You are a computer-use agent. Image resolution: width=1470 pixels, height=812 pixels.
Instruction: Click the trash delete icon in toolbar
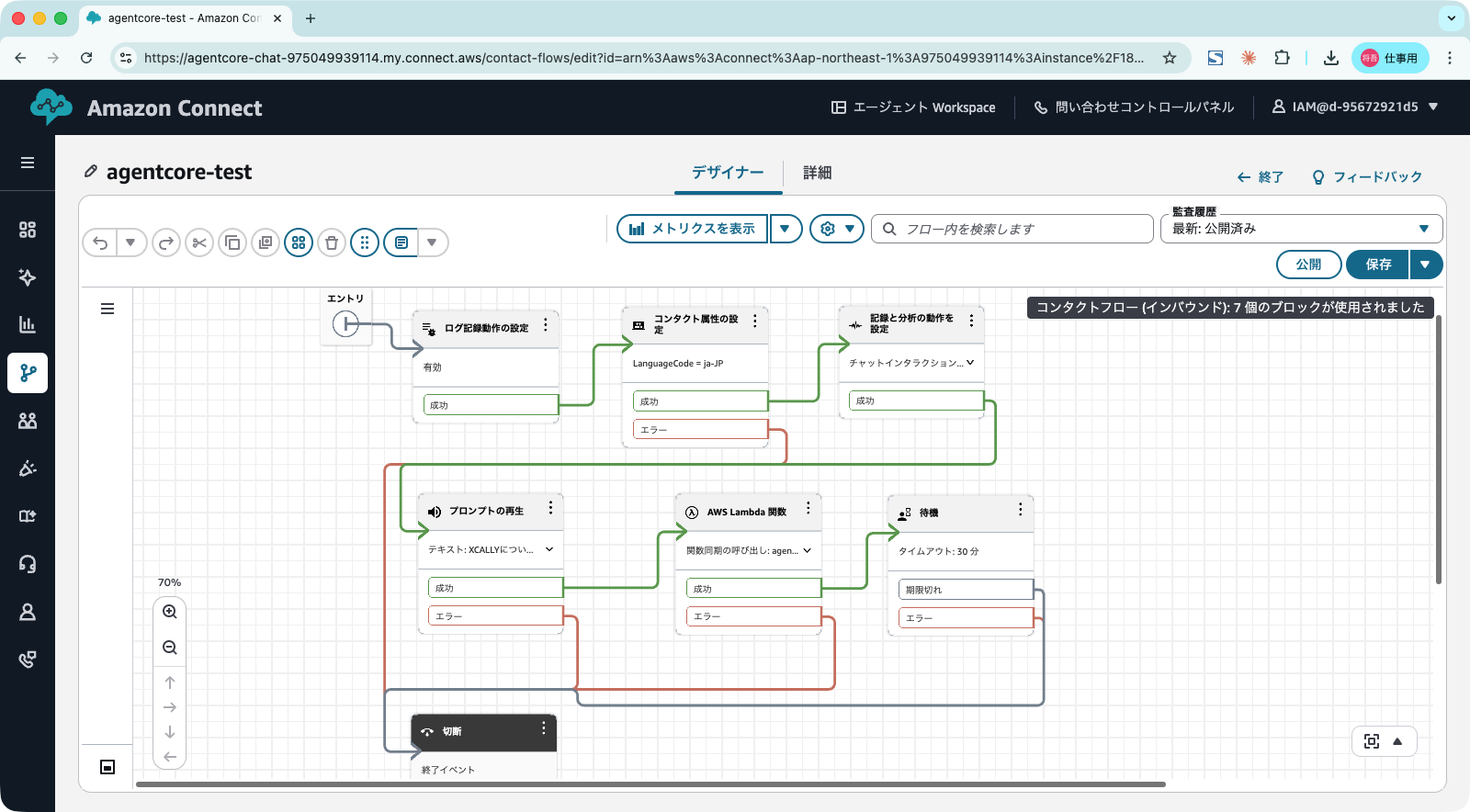pyautogui.click(x=332, y=242)
